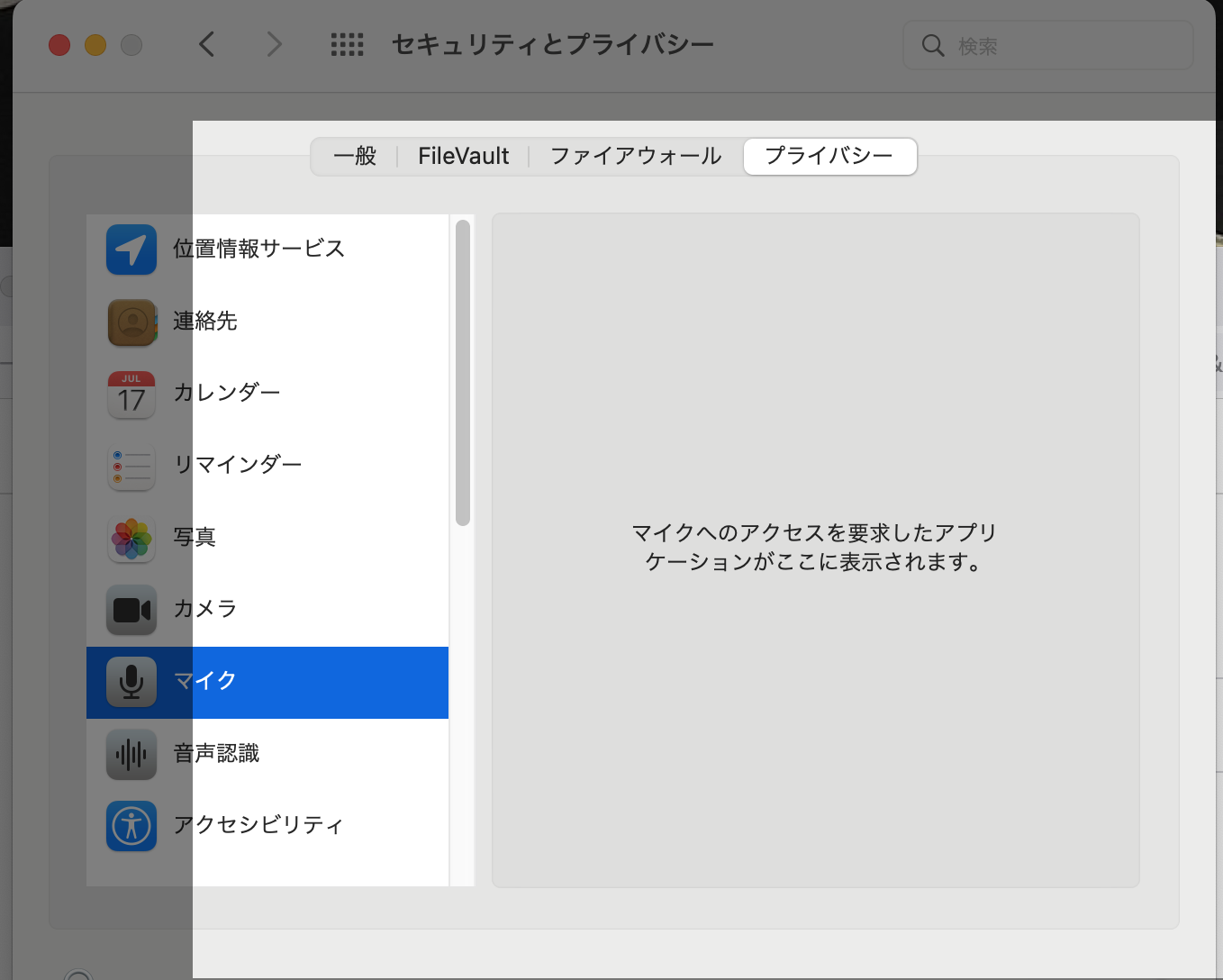Click the Speech Recognition waveform icon

coord(131,754)
